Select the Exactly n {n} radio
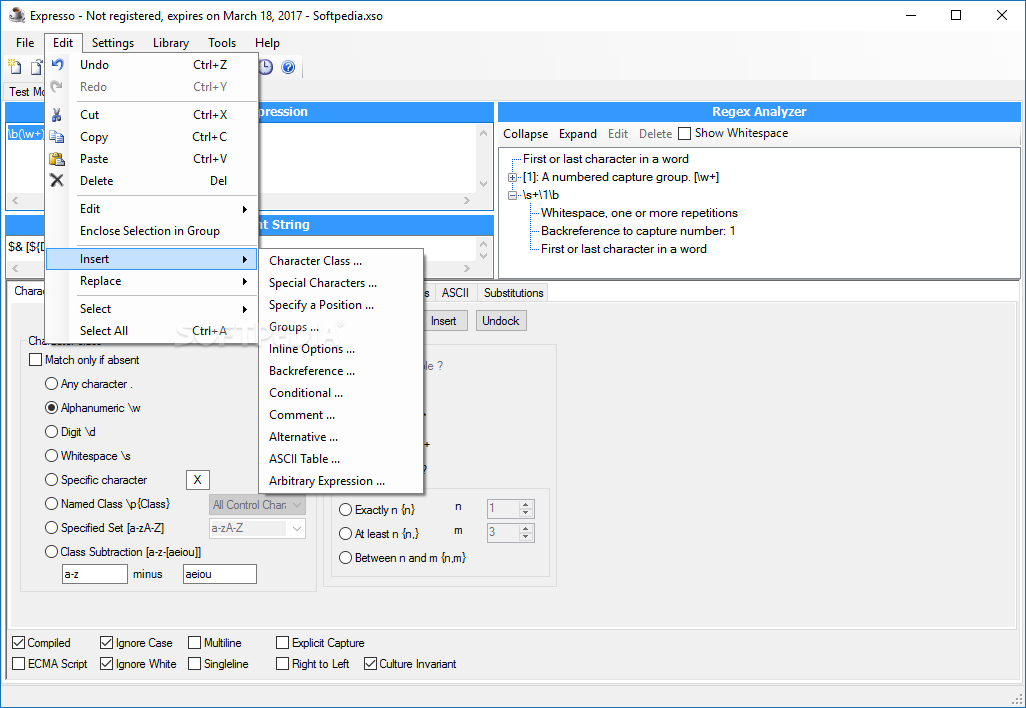This screenshot has height=708, width=1026. (x=345, y=510)
